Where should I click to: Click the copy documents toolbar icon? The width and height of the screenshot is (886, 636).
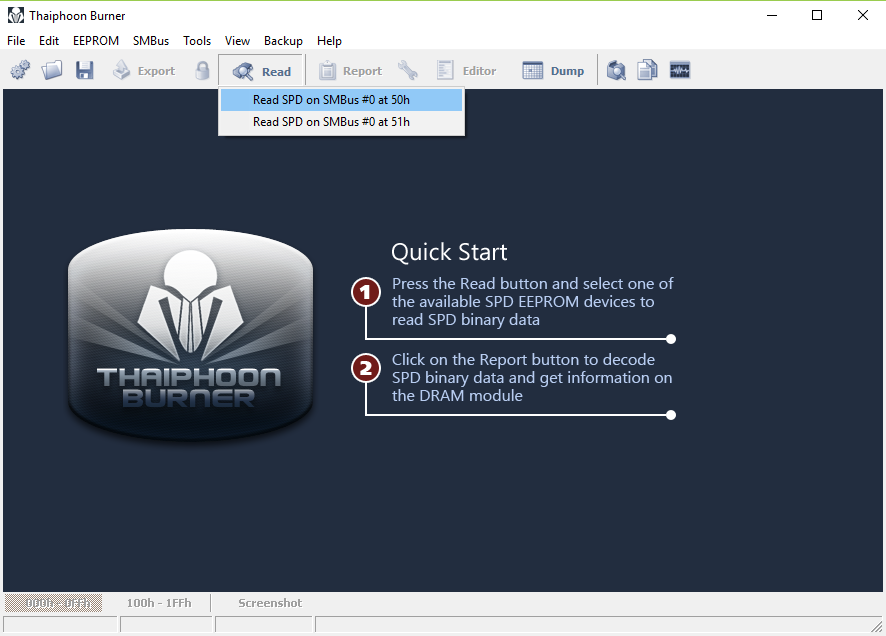[x=647, y=71]
